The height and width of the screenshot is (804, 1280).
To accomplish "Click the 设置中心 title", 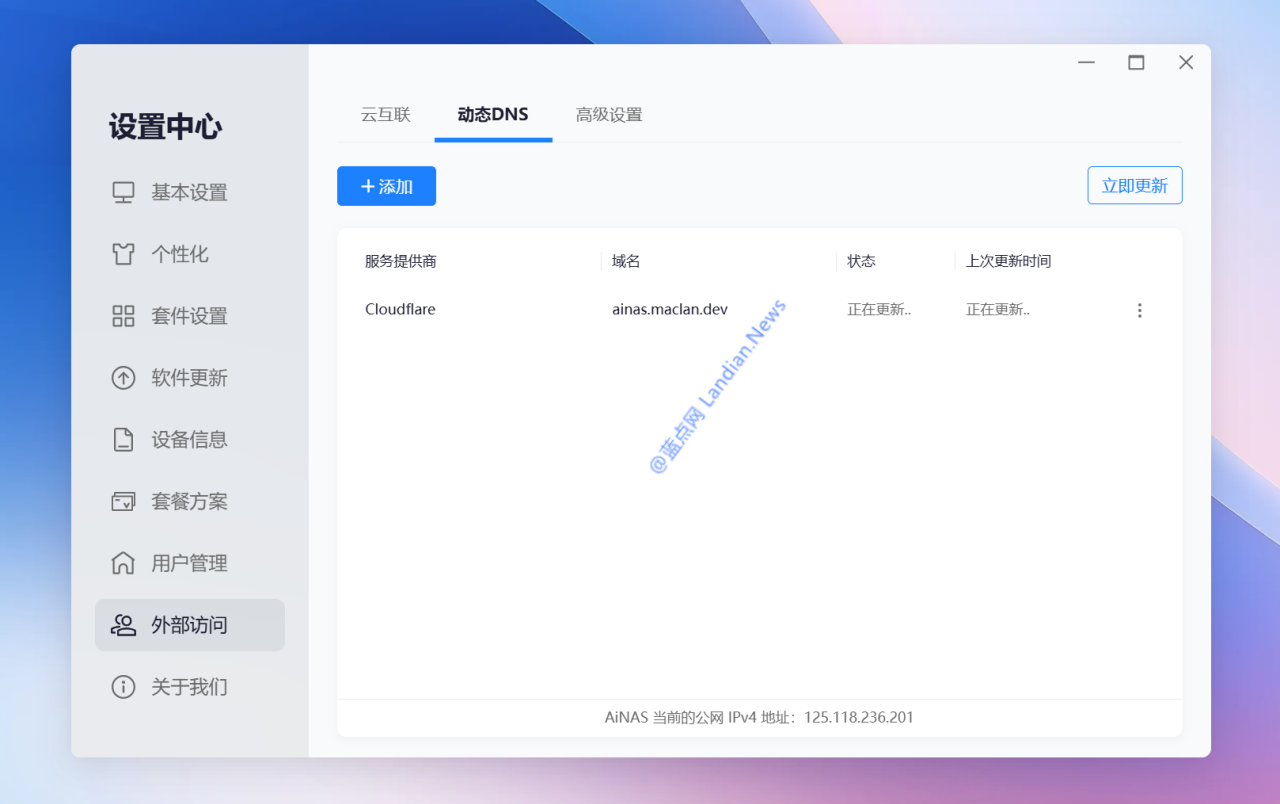I will tap(166, 127).
